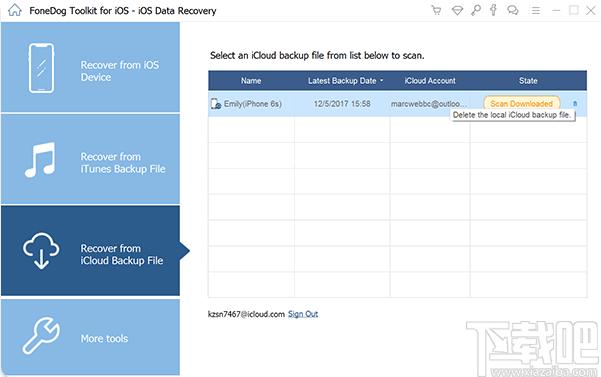Open the feedback chat bubble icon
This screenshot has width=601, height=377.
point(513,10)
